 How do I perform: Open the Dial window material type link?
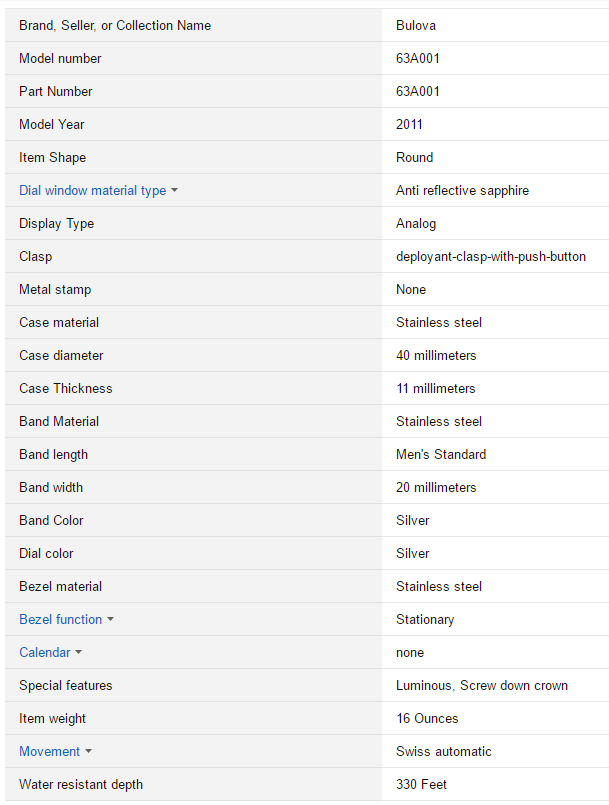[92, 190]
